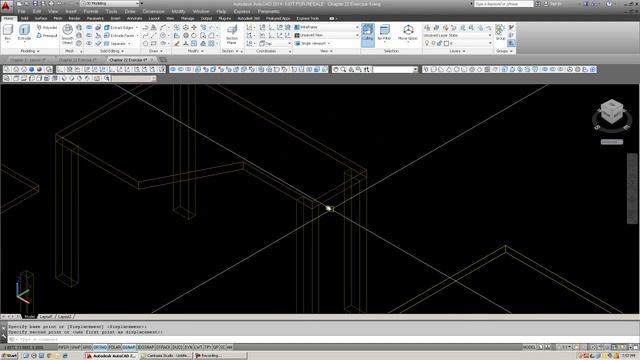Choose the Polysolid tool
This screenshot has width=640, height=360.
point(47,27)
